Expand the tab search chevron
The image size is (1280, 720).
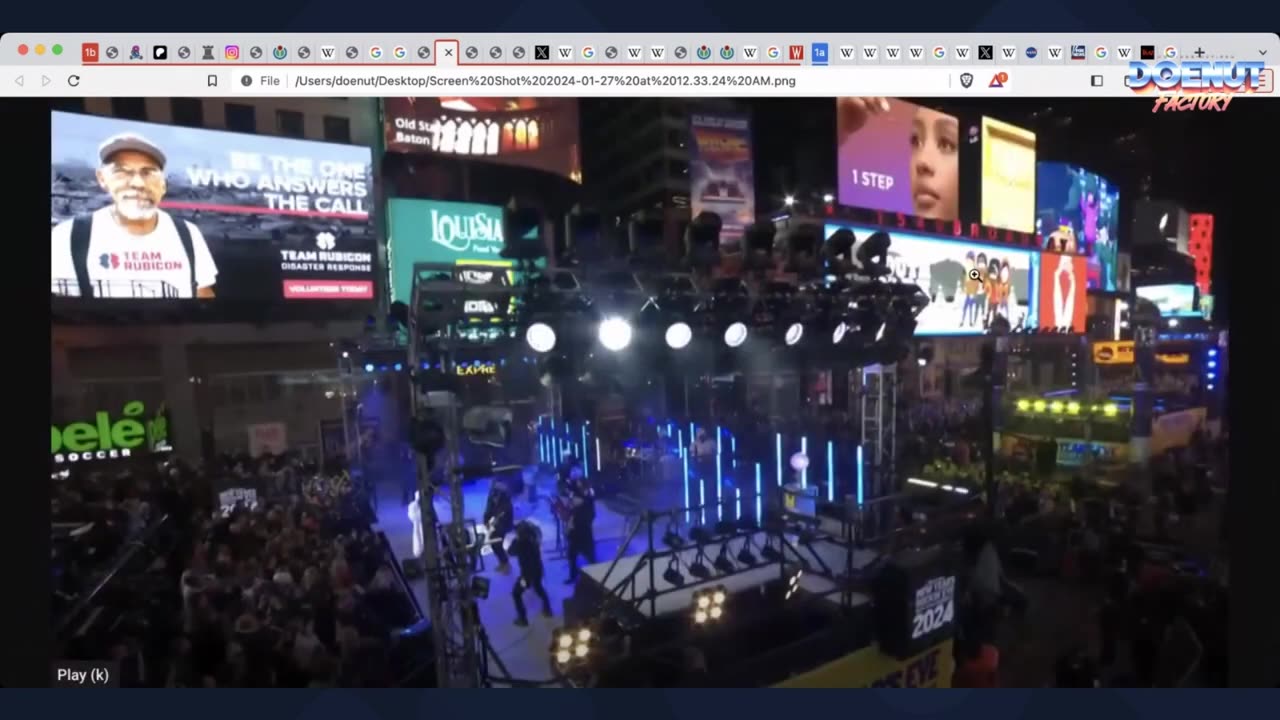[1262, 52]
